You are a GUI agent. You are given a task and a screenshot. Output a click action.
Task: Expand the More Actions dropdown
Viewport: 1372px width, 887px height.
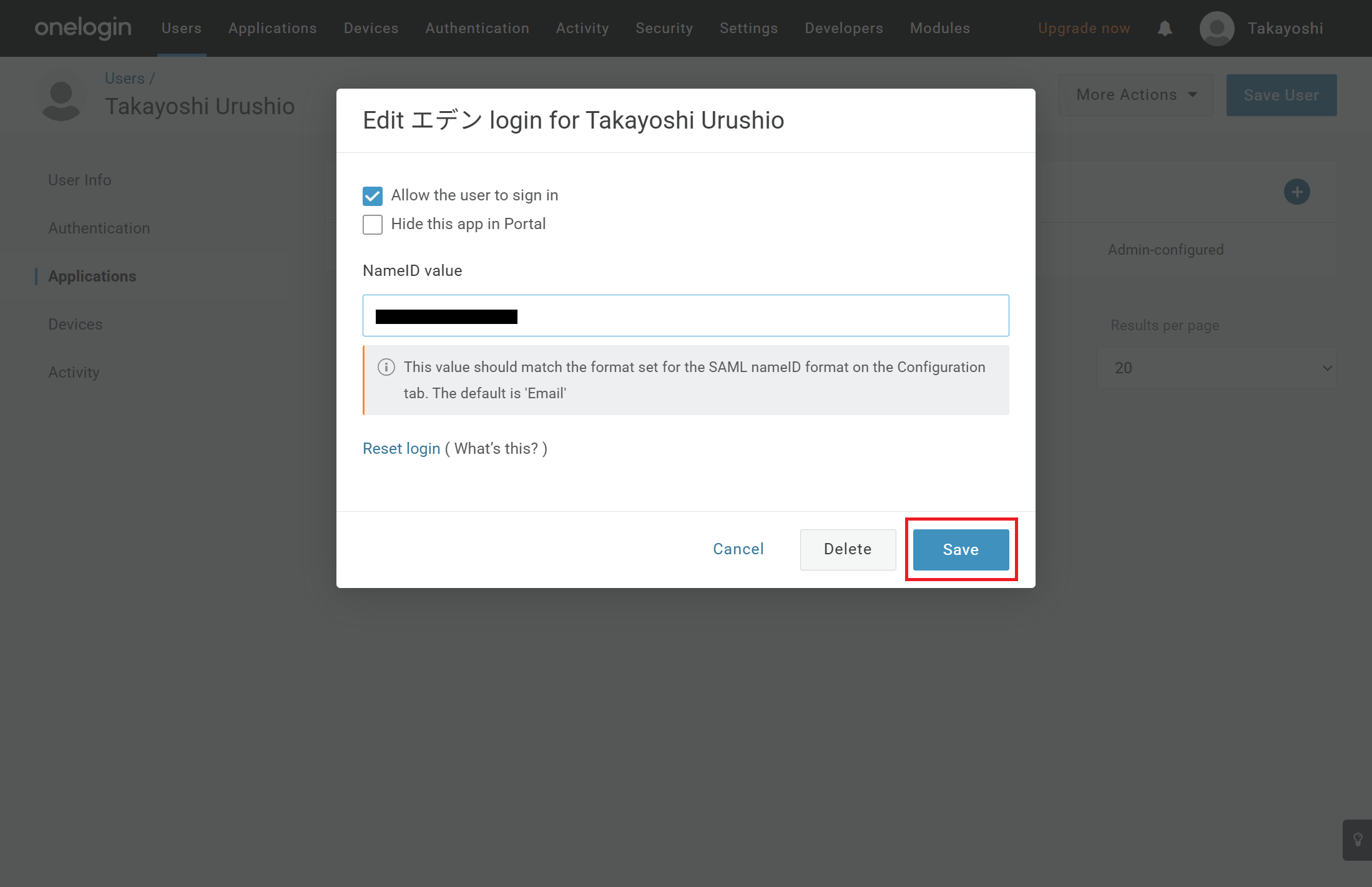coord(1135,95)
